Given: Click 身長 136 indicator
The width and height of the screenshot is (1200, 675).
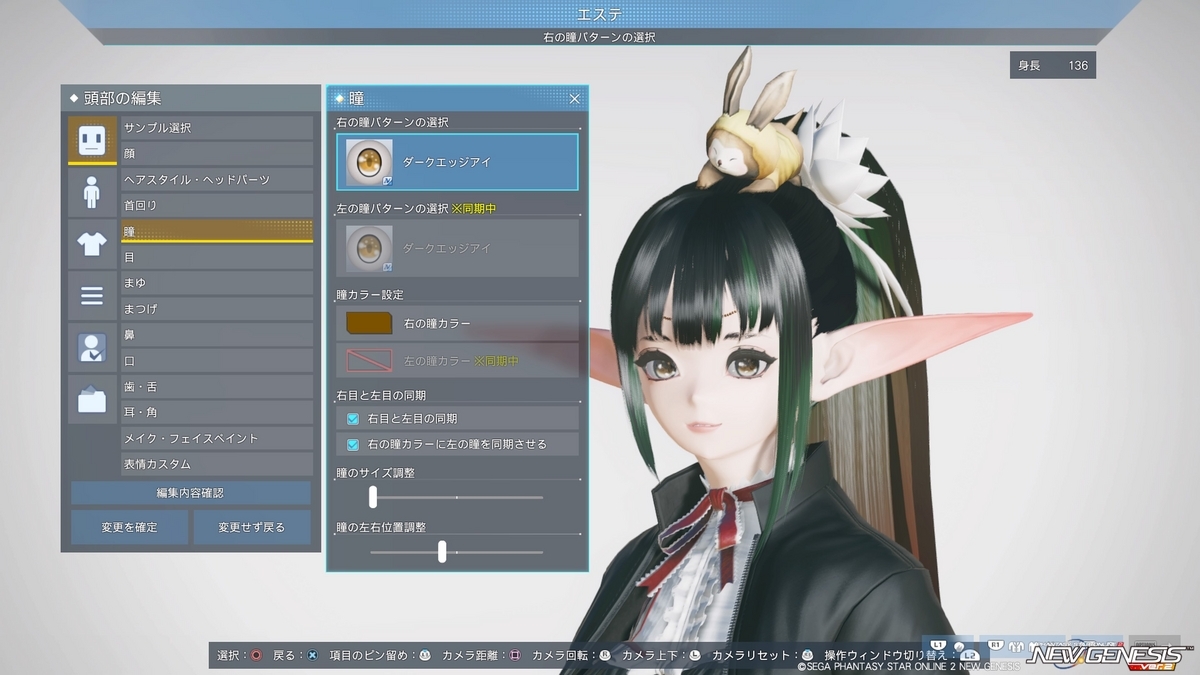Looking at the screenshot, I should (x=1053, y=65).
